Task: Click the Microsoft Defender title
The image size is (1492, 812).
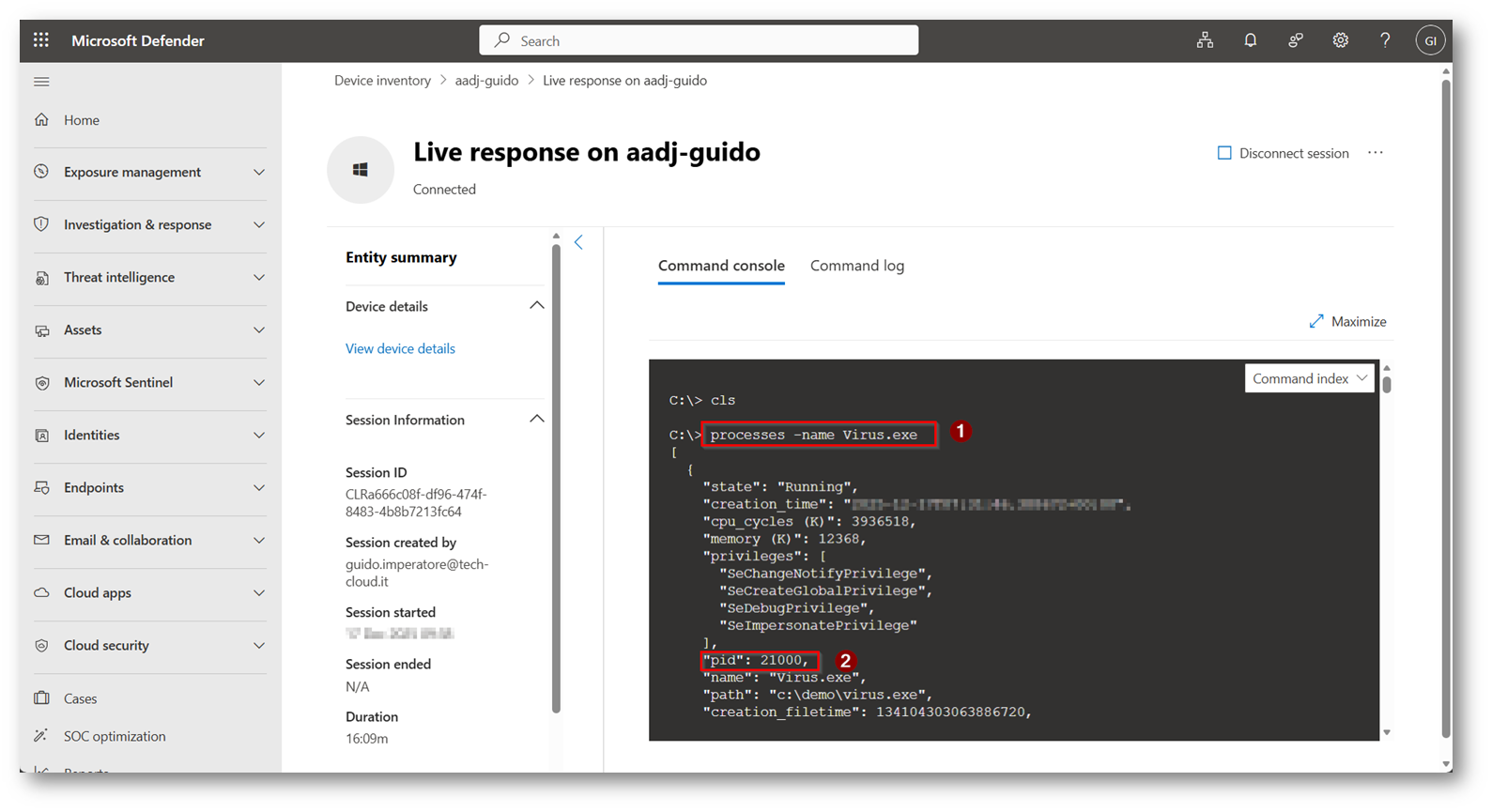Action: click(x=138, y=40)
